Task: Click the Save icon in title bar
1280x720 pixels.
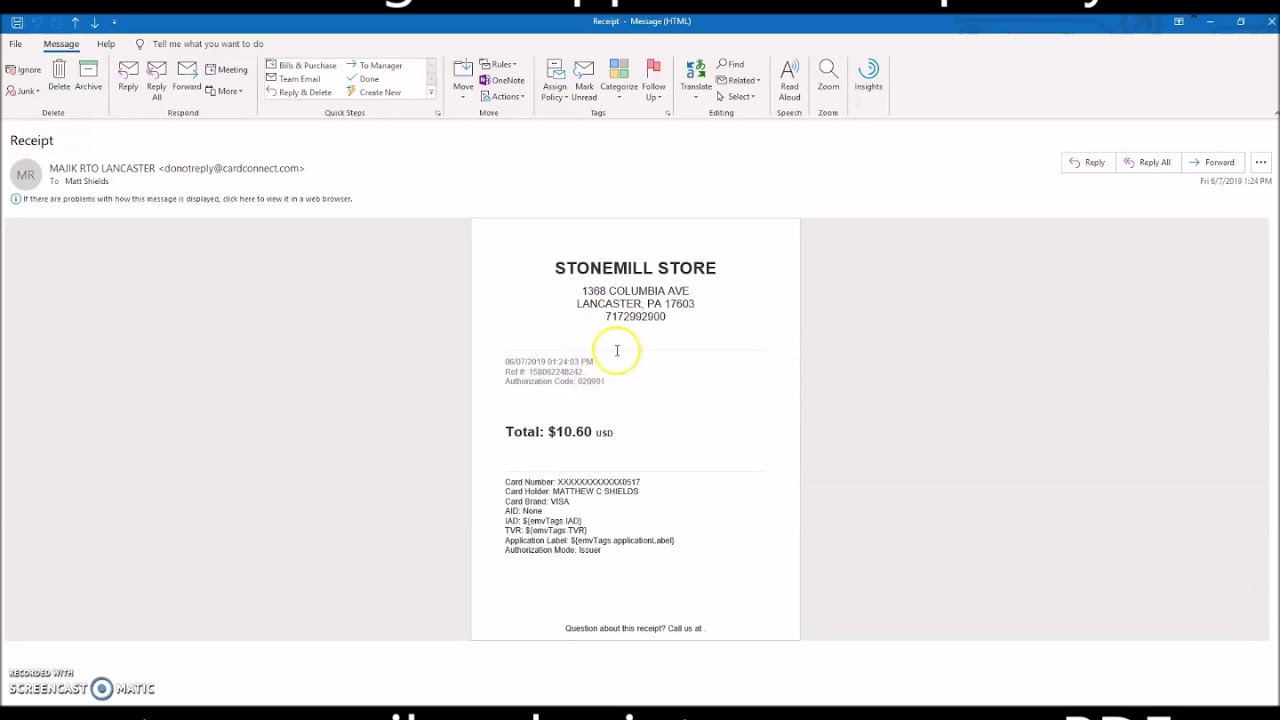Action: click(17, 22)
